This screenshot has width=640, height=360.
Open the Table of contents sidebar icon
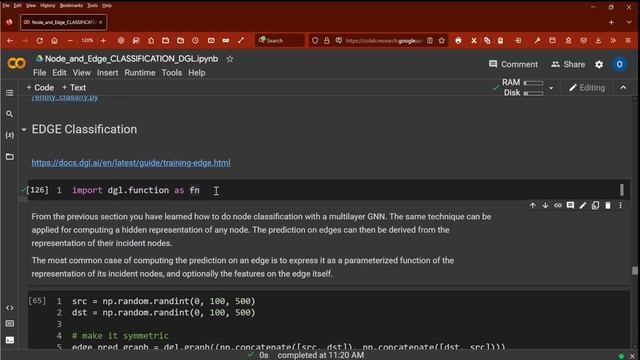10,93
